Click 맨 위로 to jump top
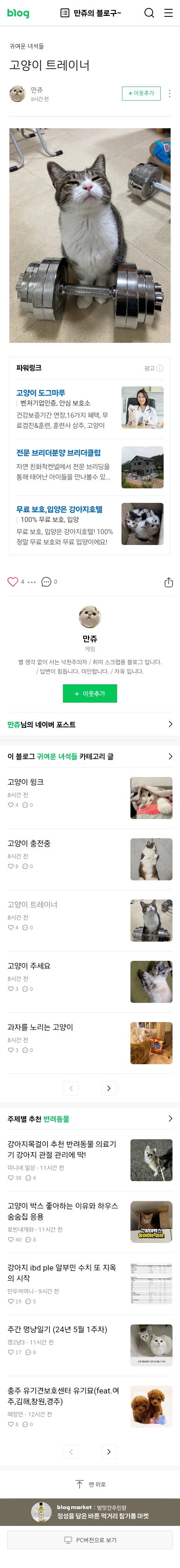180x1568 pixels. [90, 1484]
